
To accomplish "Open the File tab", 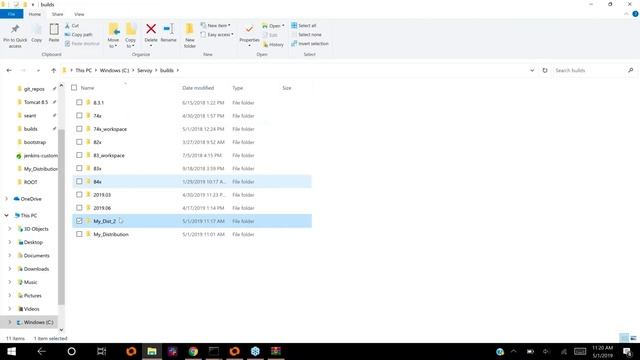I will 11,14.
